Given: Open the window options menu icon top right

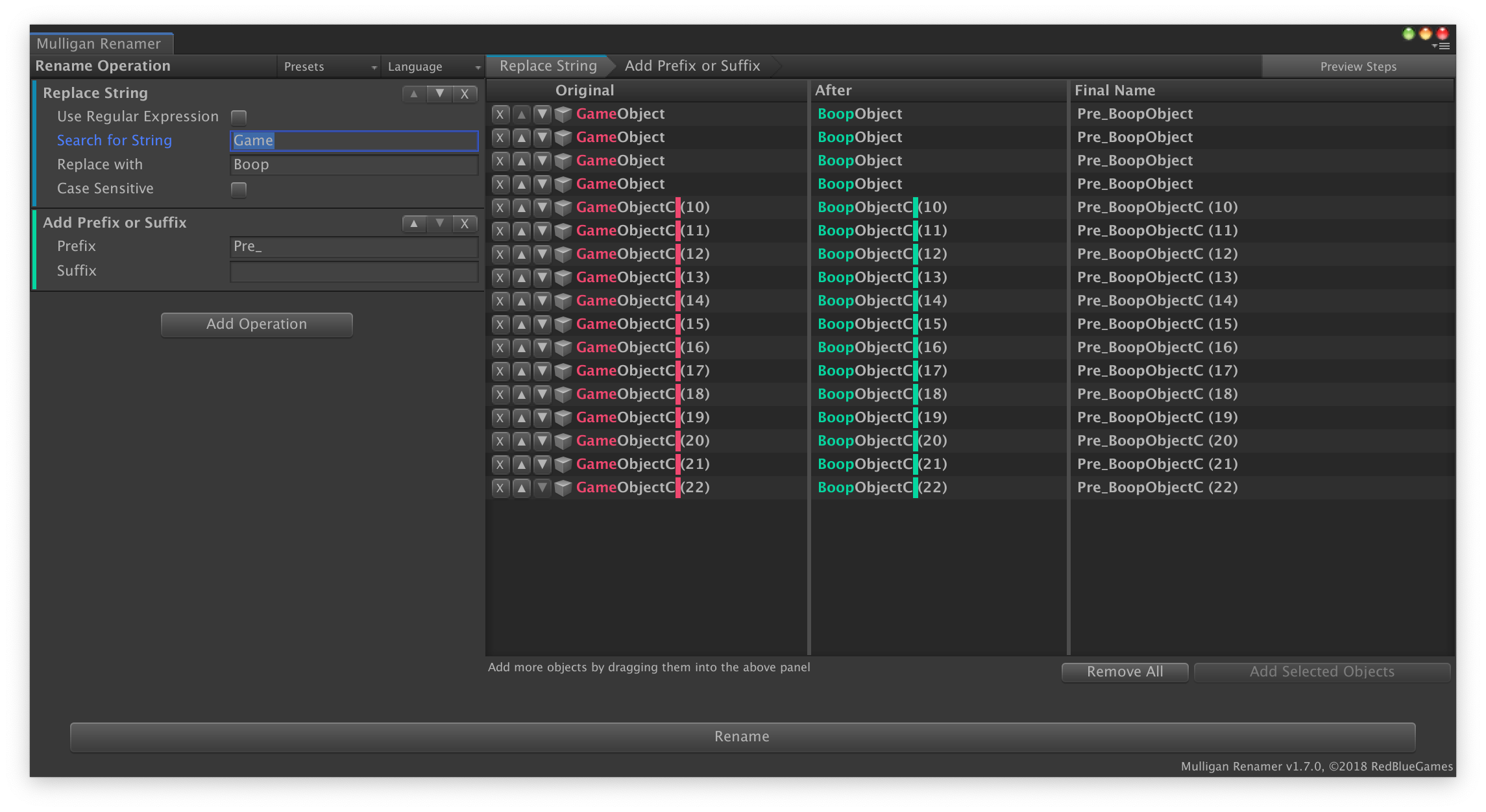Looking at the screenshot, I should click(x=1444, y=45).
